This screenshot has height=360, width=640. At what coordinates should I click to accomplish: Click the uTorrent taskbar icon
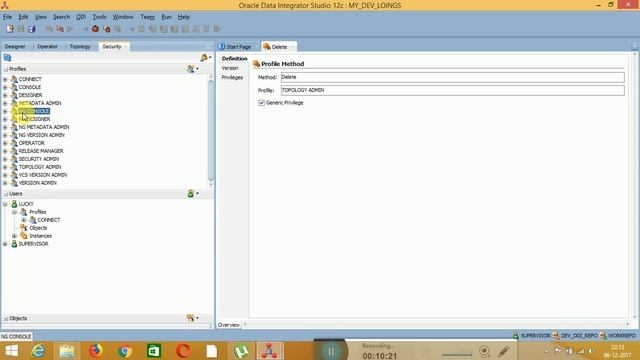point(241,351)
